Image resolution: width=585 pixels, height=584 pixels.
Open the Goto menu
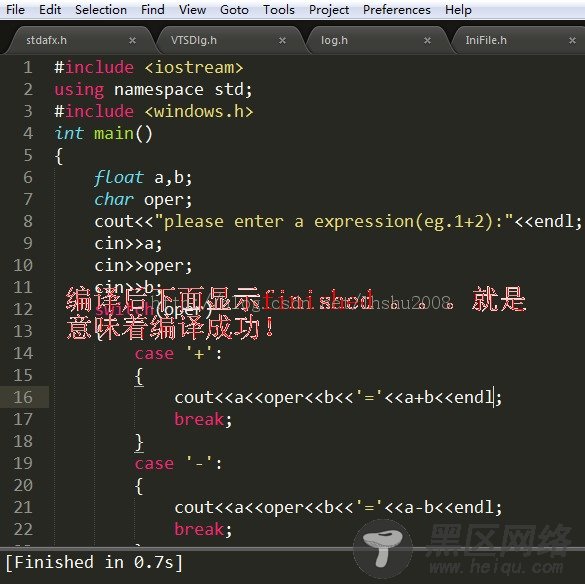[234, 9]
